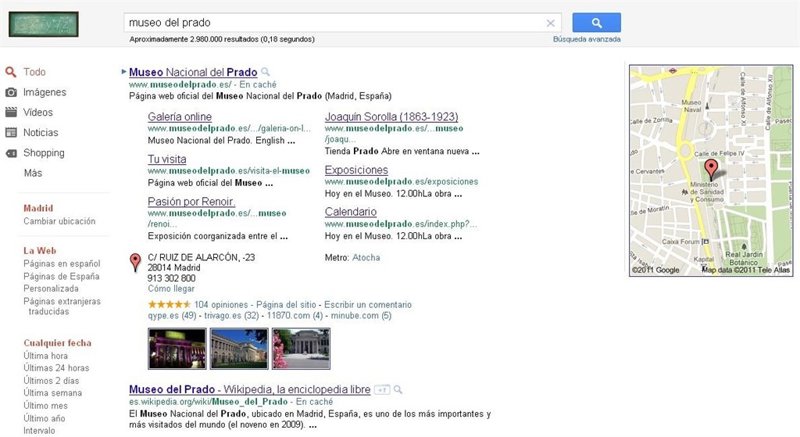Click Real Jardín Botánico on map
This screenshot has height=437, width=800.
tap(744, 258)
